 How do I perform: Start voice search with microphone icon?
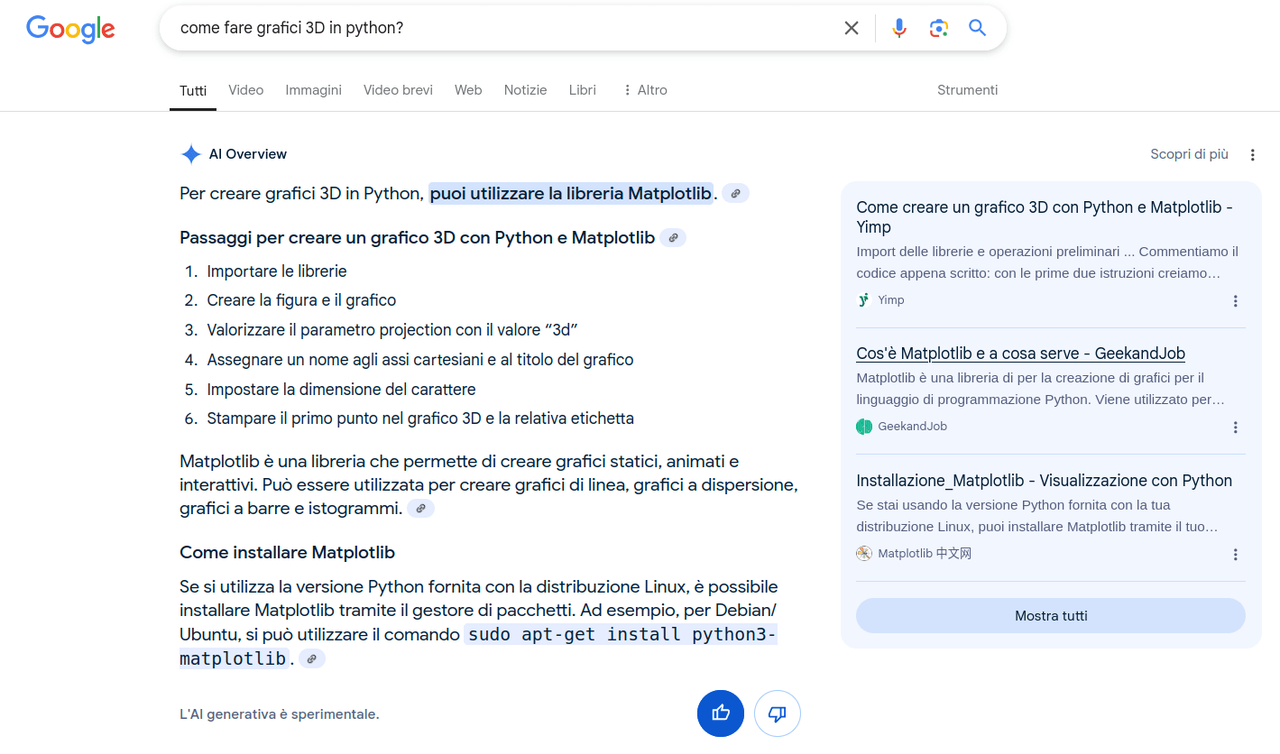pos(899,28)
